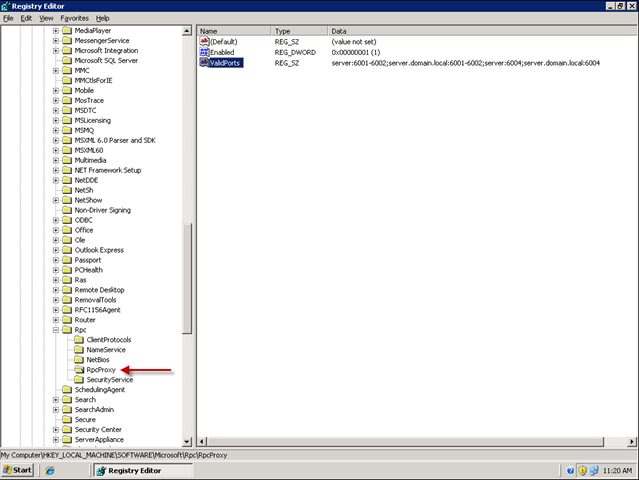Viewport: 639px width, 480px height.
Task: Click the security shield tray icon
Action: pyautogui.click(x=582, y=471)
